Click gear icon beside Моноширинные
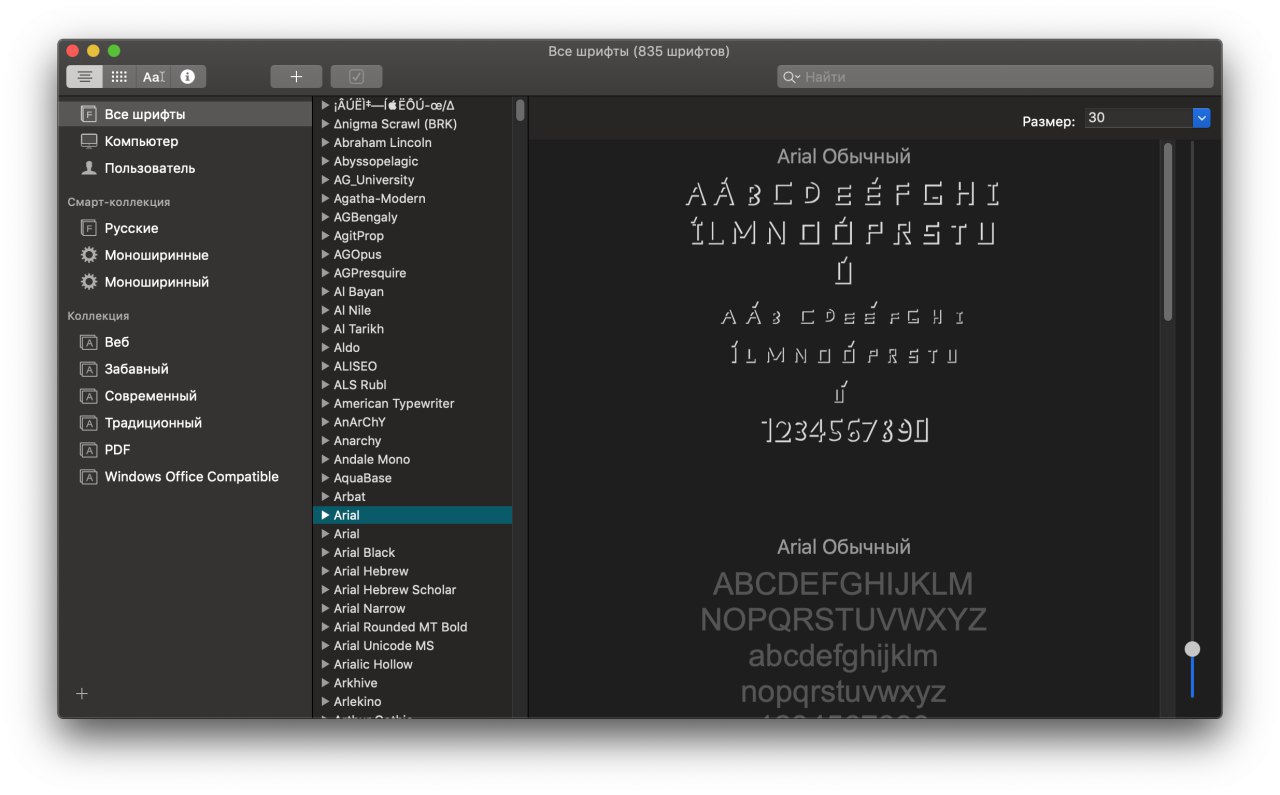Viewport: 1280px width, 795px height. click(89, 255)
